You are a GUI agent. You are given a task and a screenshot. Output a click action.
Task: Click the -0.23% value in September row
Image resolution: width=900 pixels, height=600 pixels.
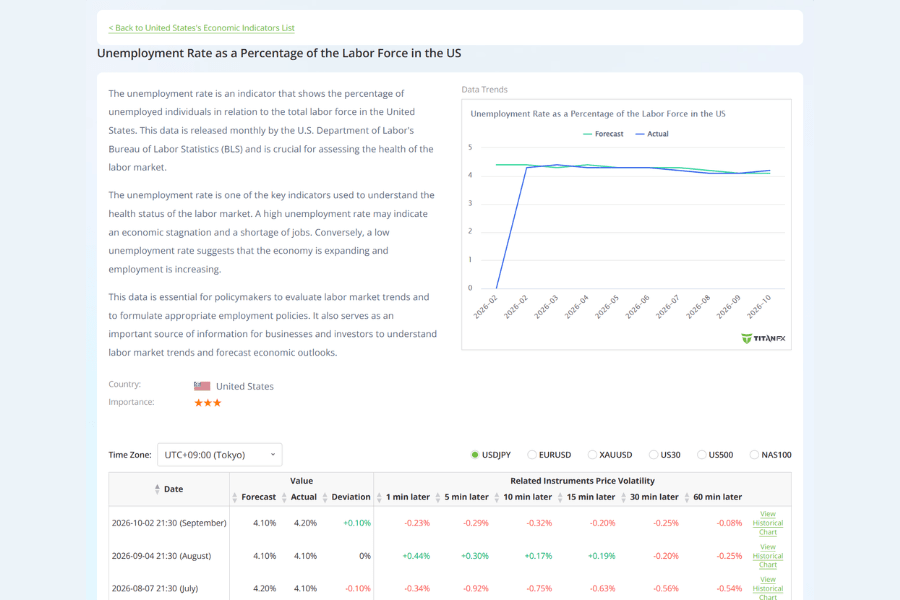(x=417, y=523)
